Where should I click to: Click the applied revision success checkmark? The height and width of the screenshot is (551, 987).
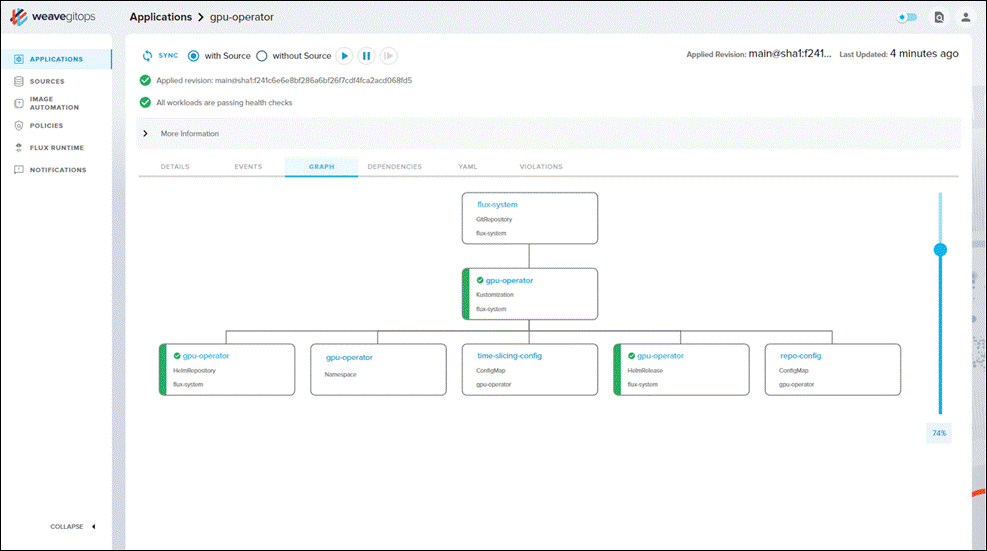145,80
